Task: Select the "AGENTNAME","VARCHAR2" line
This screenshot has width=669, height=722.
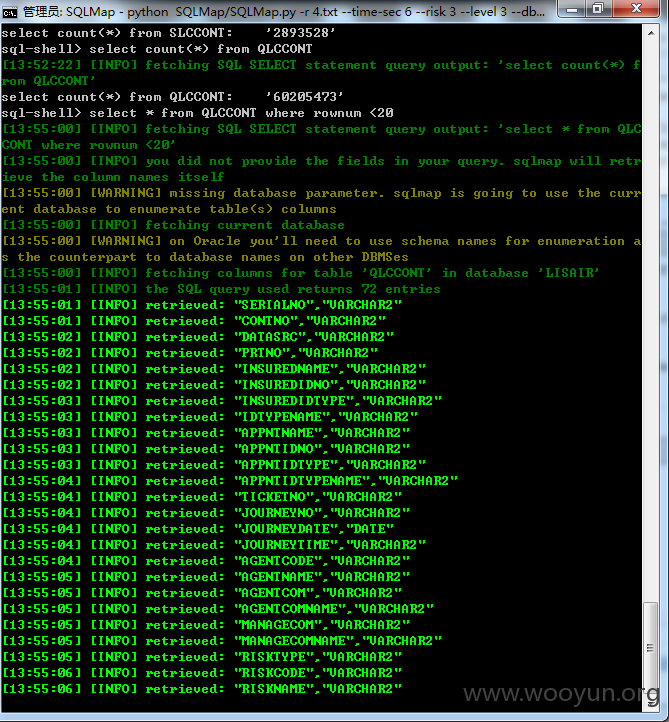Action: pyautogui.click(x=206, y=577)
